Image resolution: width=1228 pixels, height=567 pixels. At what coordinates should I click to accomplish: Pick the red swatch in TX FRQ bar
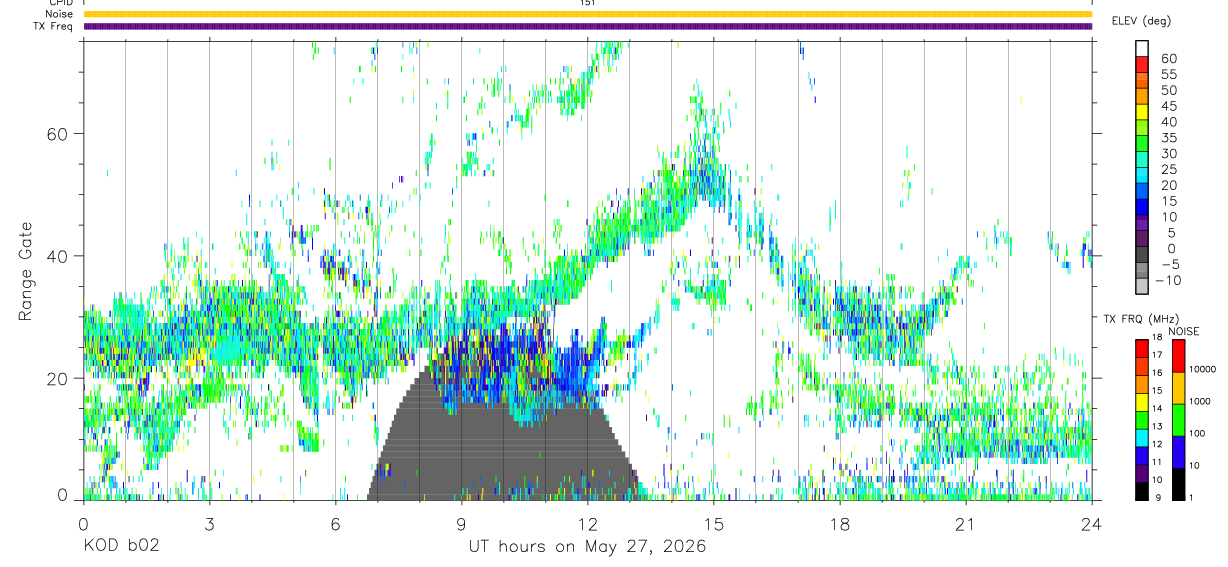coord(1142,348)
